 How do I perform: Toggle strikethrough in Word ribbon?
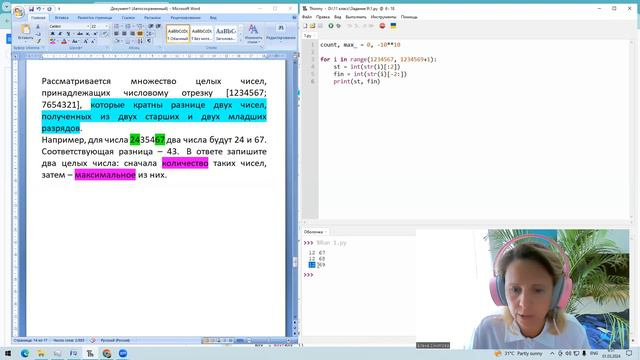click(80, 34)
